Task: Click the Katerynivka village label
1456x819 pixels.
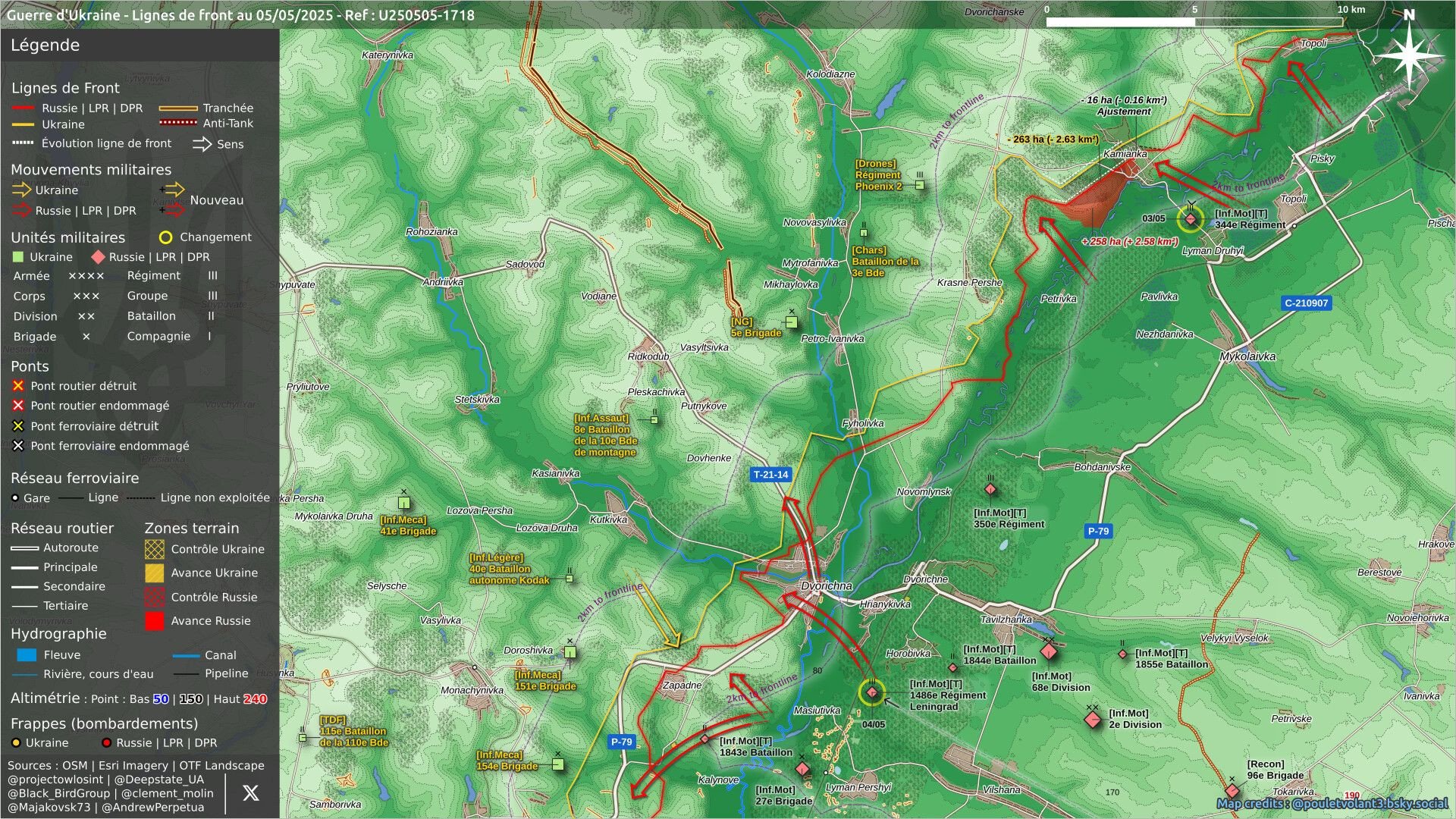Action: 388,55
